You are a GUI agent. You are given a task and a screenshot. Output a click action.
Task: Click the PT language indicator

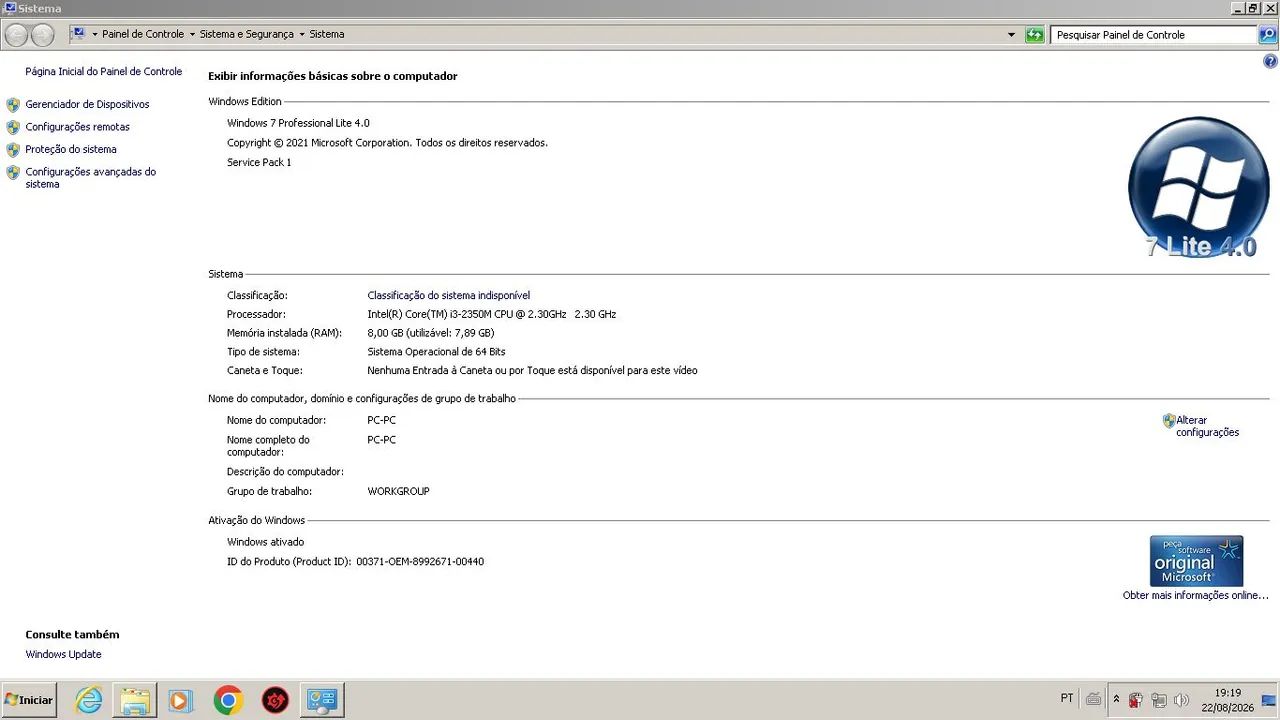[1067, 698]
